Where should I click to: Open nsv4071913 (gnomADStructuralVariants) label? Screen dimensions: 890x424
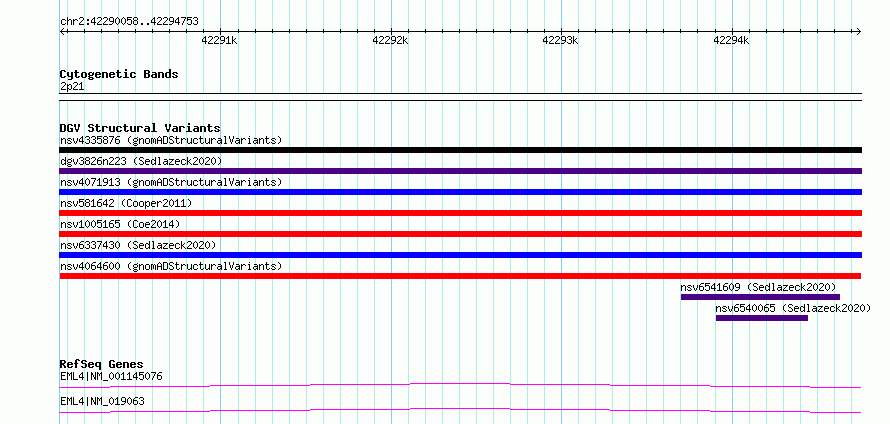[171, 182]
